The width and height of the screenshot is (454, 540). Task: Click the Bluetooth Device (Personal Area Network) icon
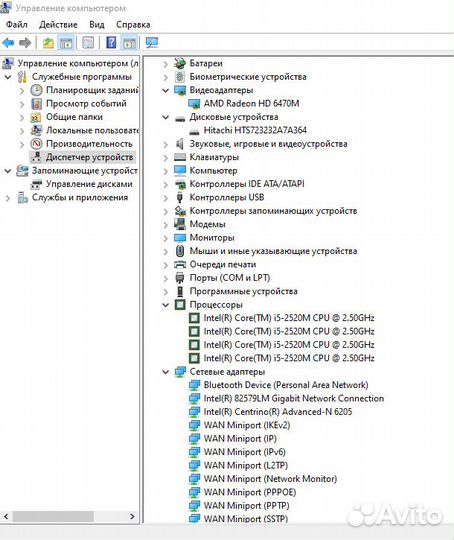coord(194,385)
